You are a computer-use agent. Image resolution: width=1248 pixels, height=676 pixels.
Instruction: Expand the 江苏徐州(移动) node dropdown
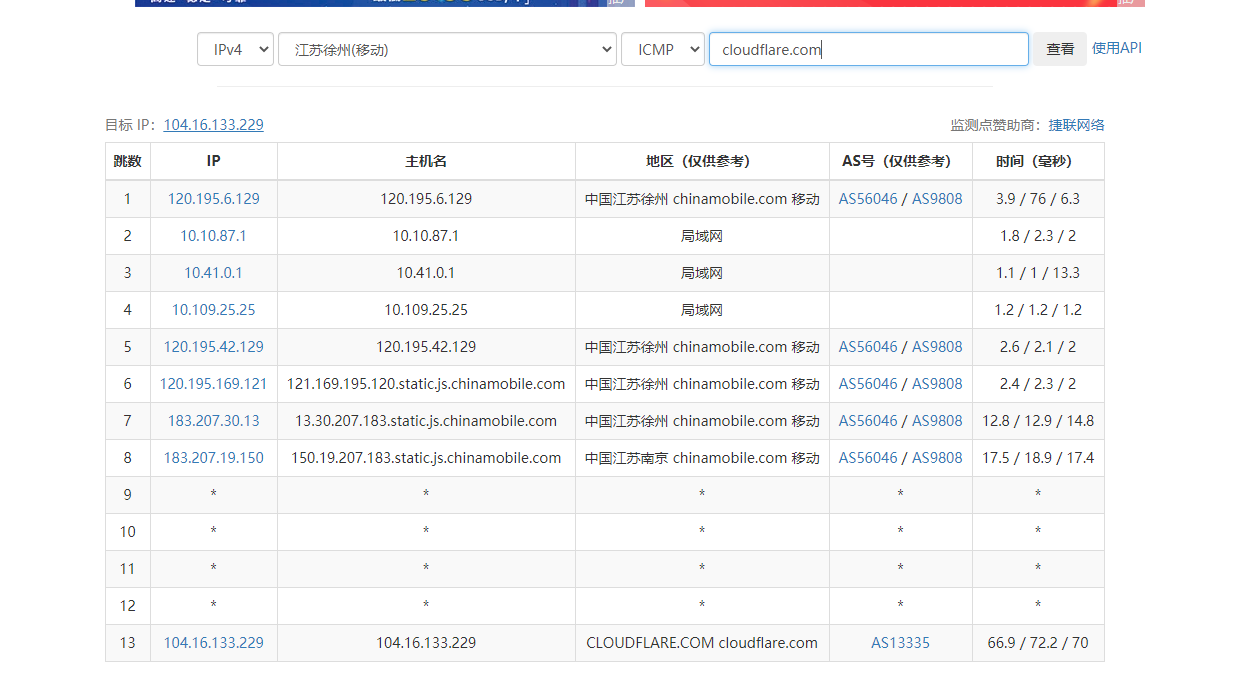pyautogui.click(x=446, y=49)
